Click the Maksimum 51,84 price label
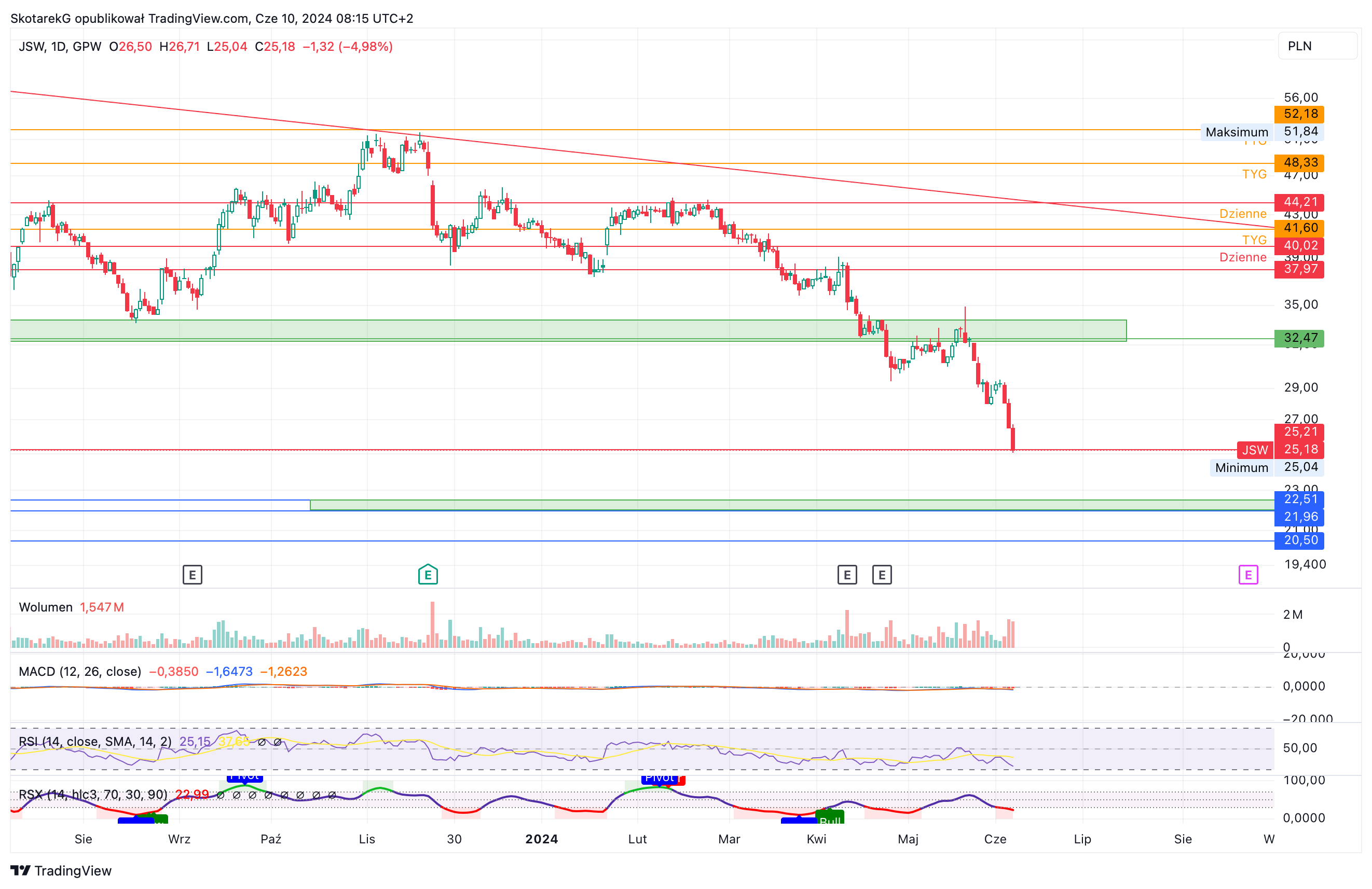 (1262, 132)
